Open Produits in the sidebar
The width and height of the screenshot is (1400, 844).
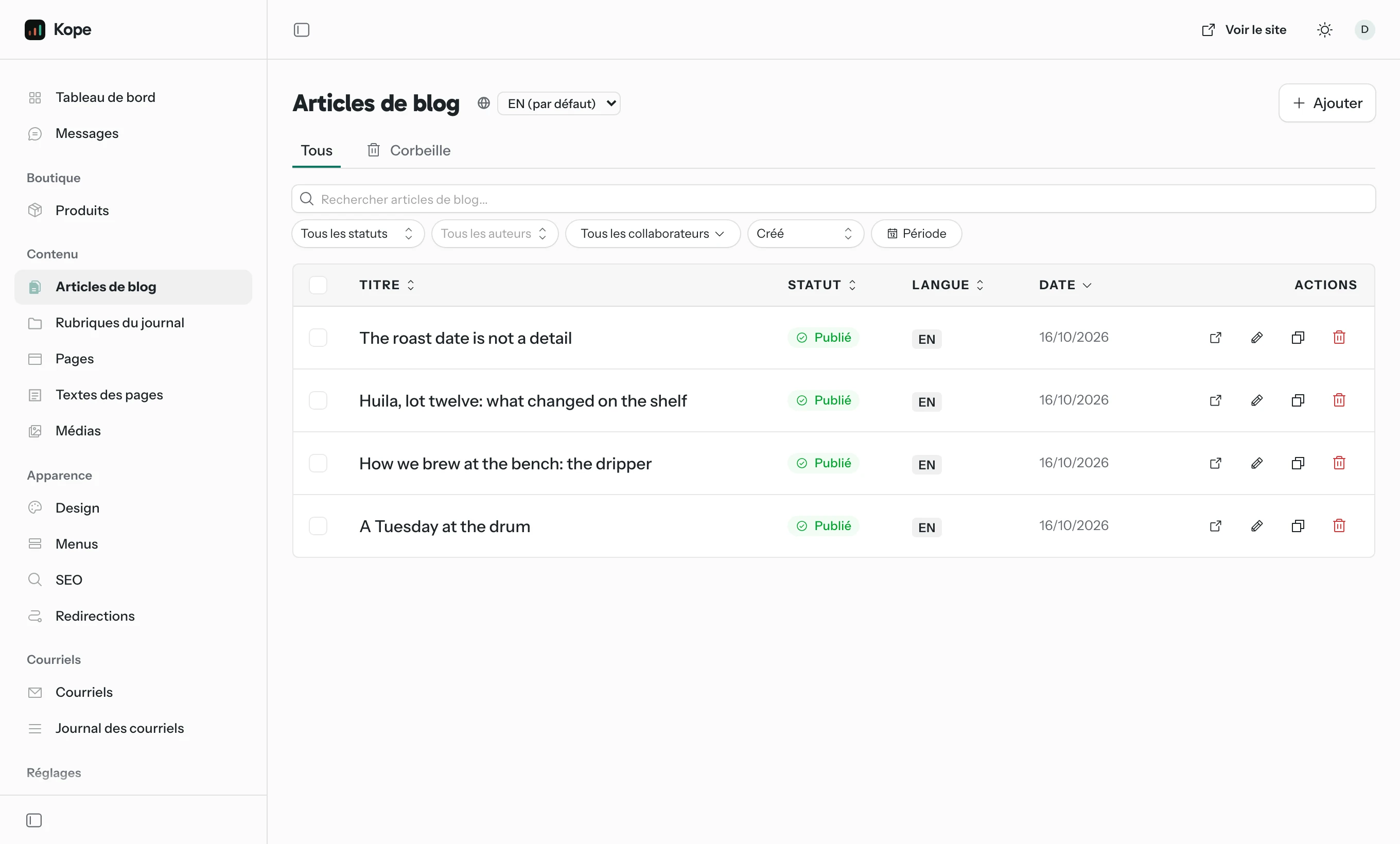[133, 210]
